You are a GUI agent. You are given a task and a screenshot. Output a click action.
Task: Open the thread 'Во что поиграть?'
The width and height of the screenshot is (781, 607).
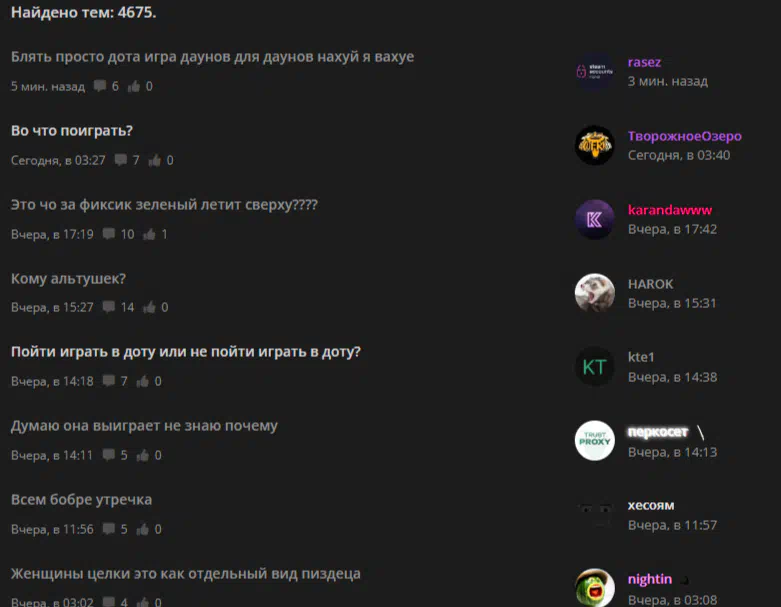(72, 131)
